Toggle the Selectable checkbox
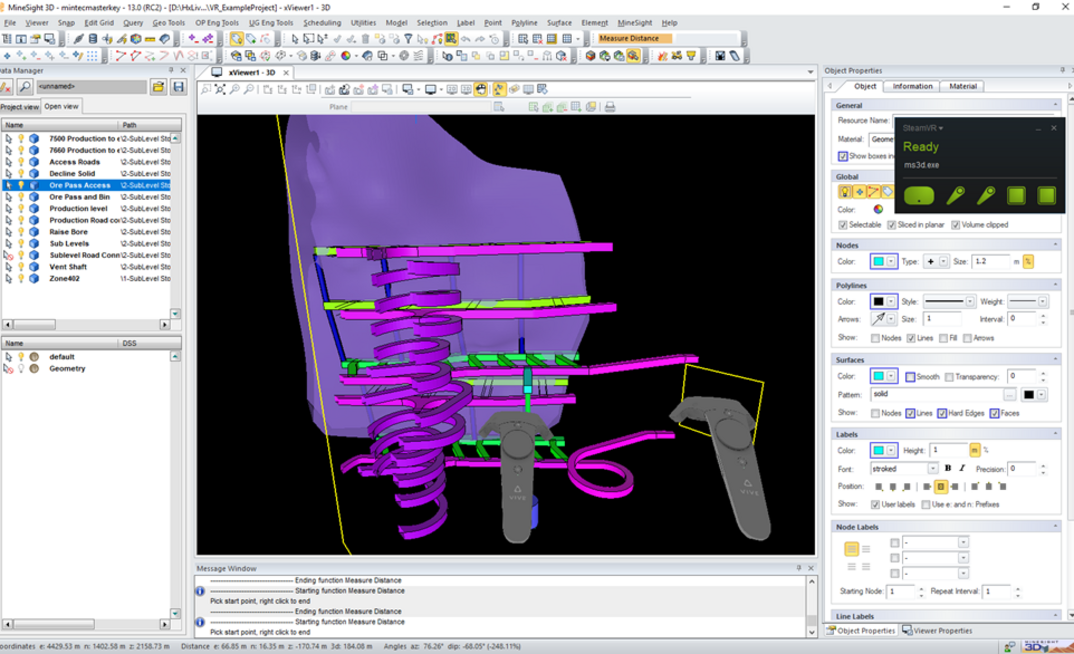Screen dimensions: 1074x654 843,224
